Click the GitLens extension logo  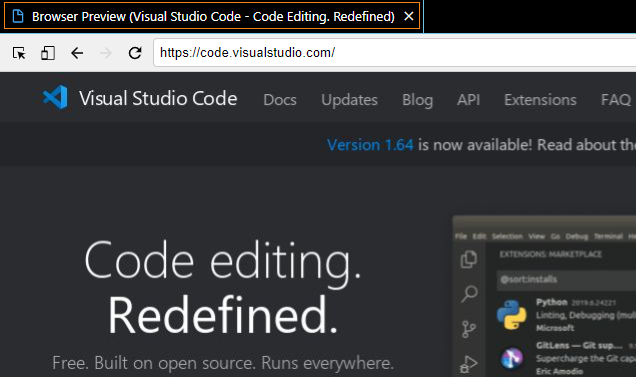click(x=512, y=358)
